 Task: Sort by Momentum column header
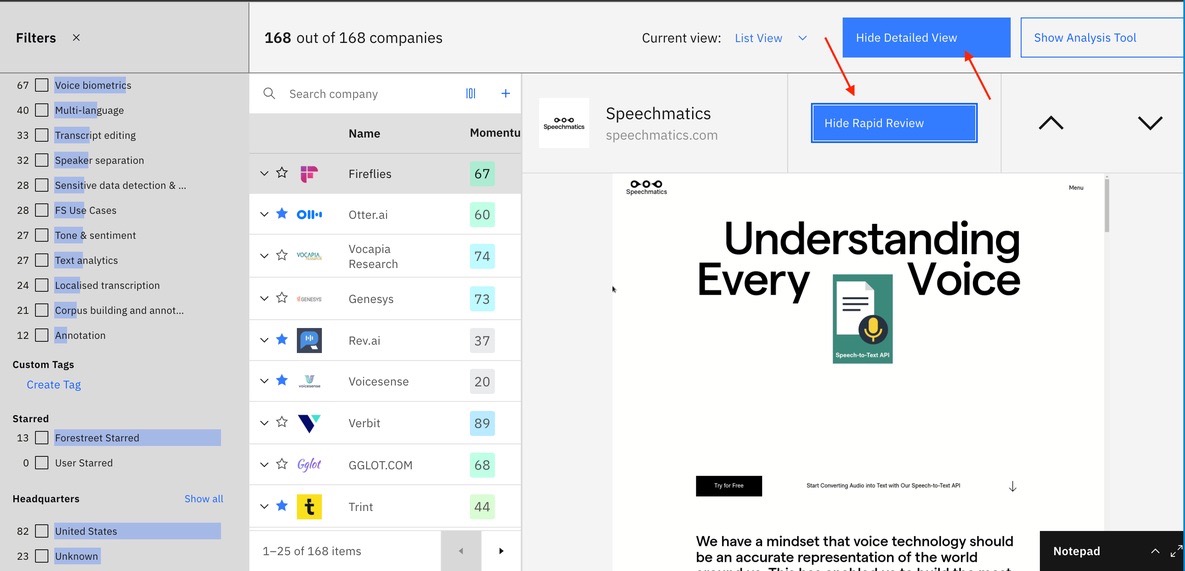495,134
